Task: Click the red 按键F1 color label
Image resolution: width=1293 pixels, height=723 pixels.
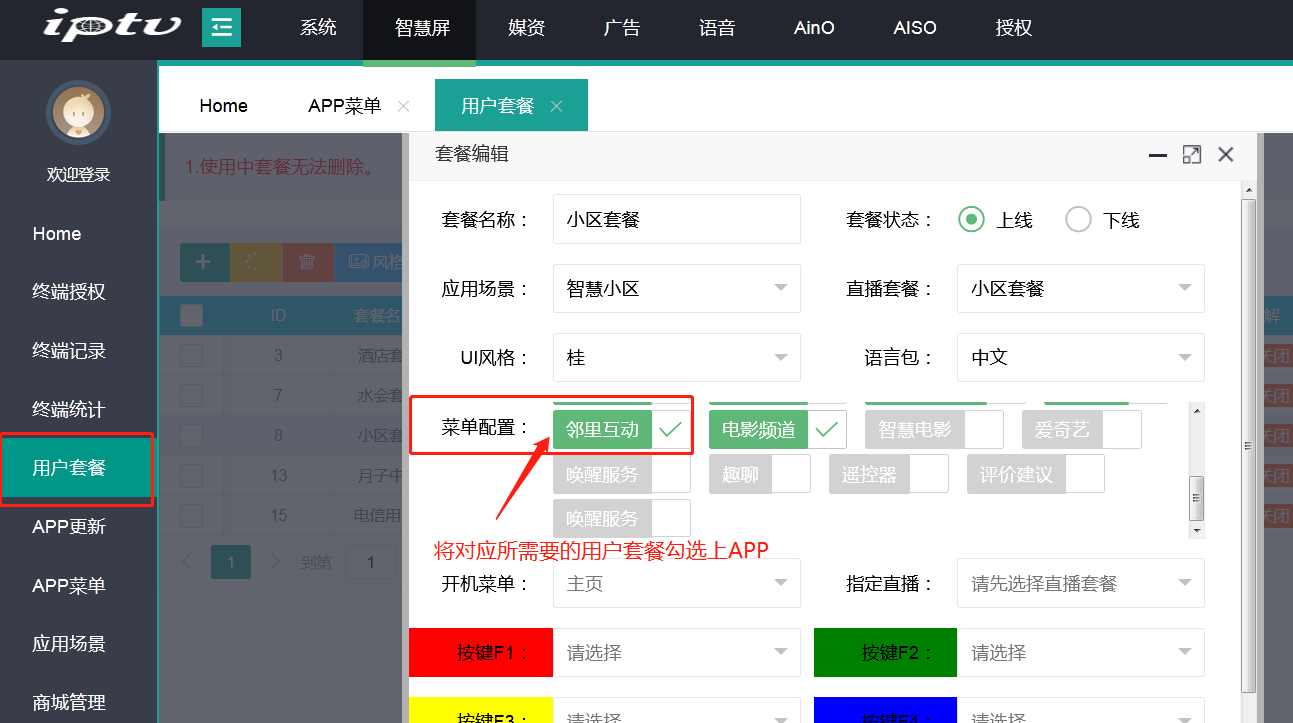Action: (481, 653)
